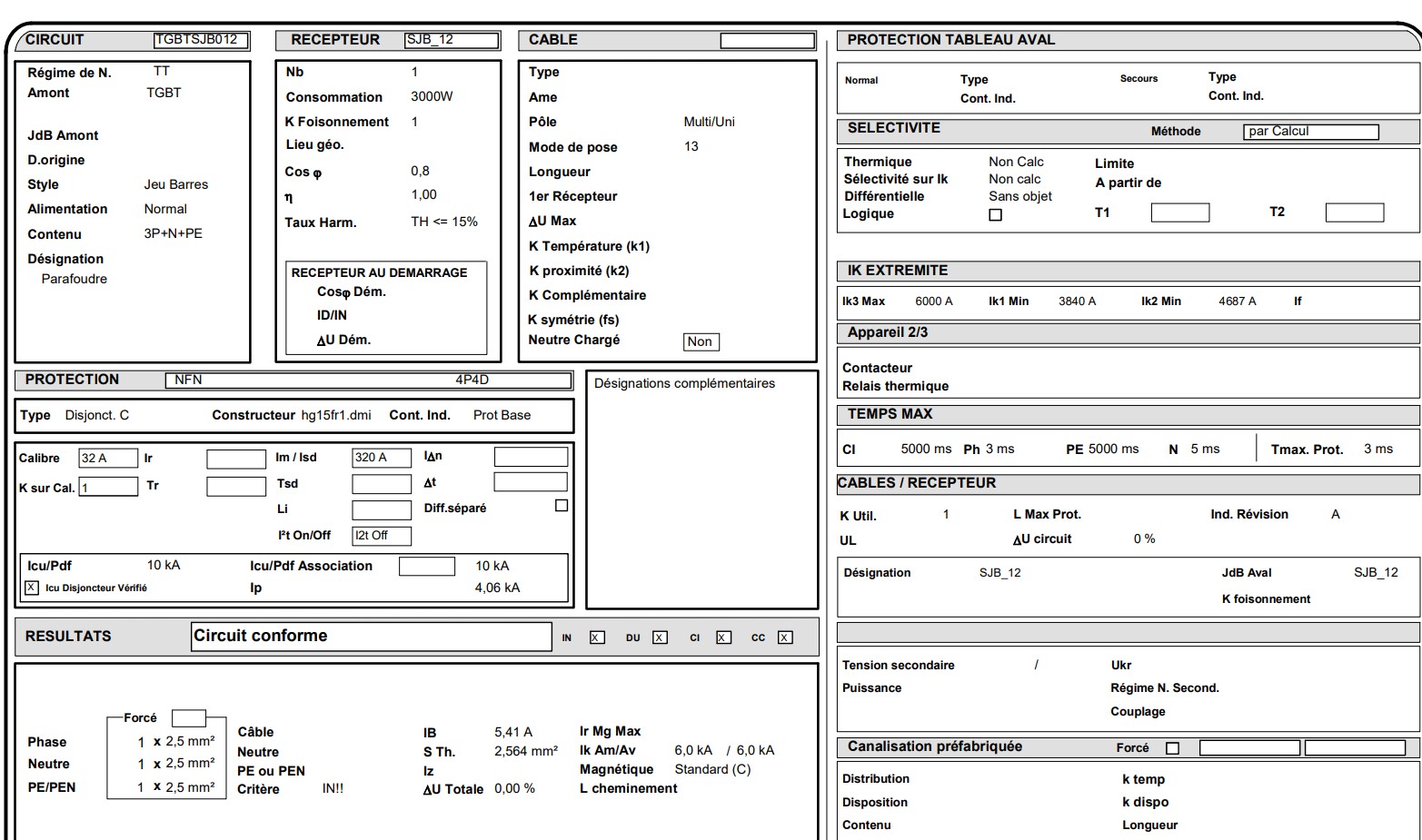Select the Im / Isd 320 A field
Image resolution: width=1422 pixels, height=840 pixels.
(382, 458)
